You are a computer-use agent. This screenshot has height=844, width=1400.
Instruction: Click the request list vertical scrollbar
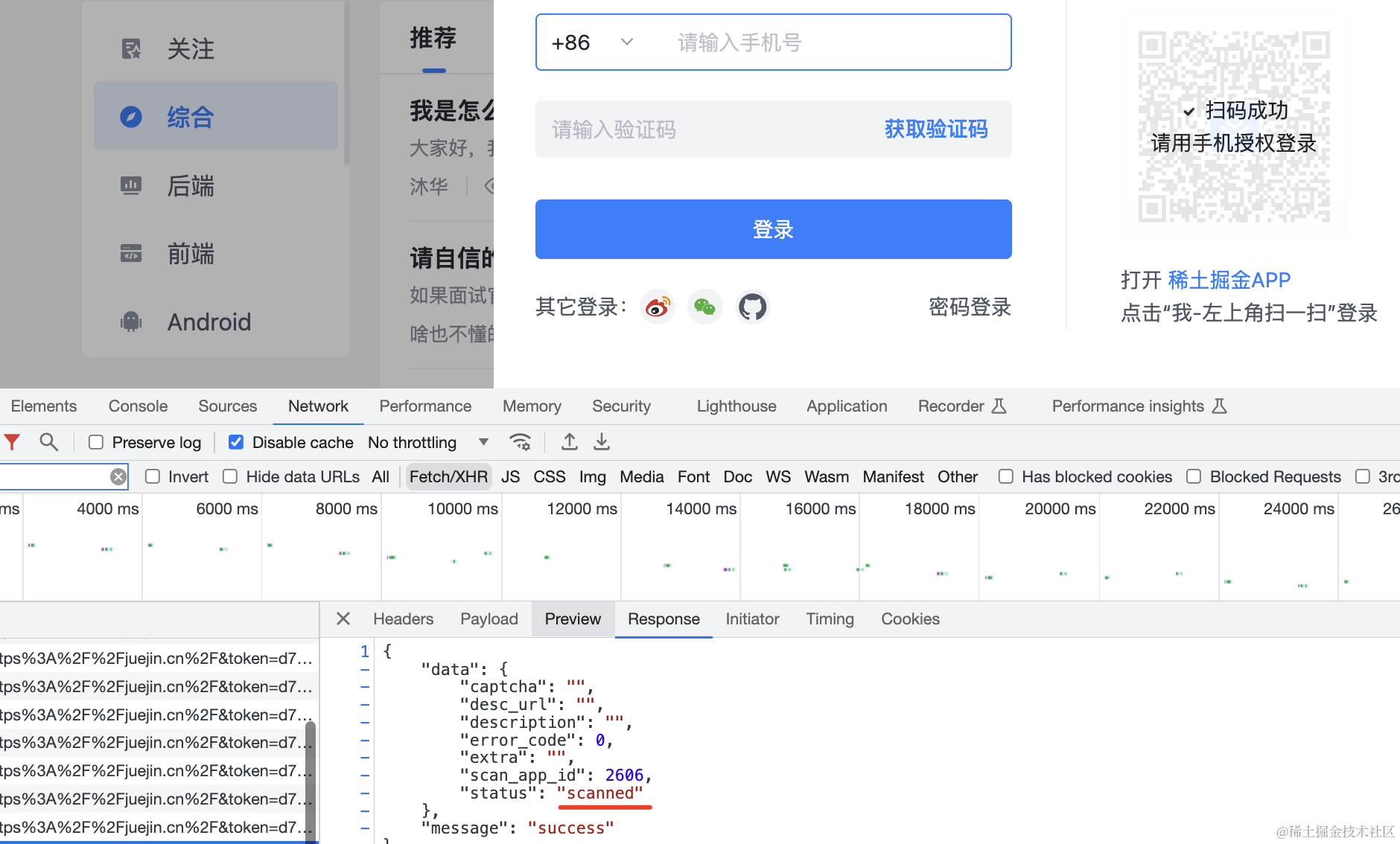pos(311,781)
